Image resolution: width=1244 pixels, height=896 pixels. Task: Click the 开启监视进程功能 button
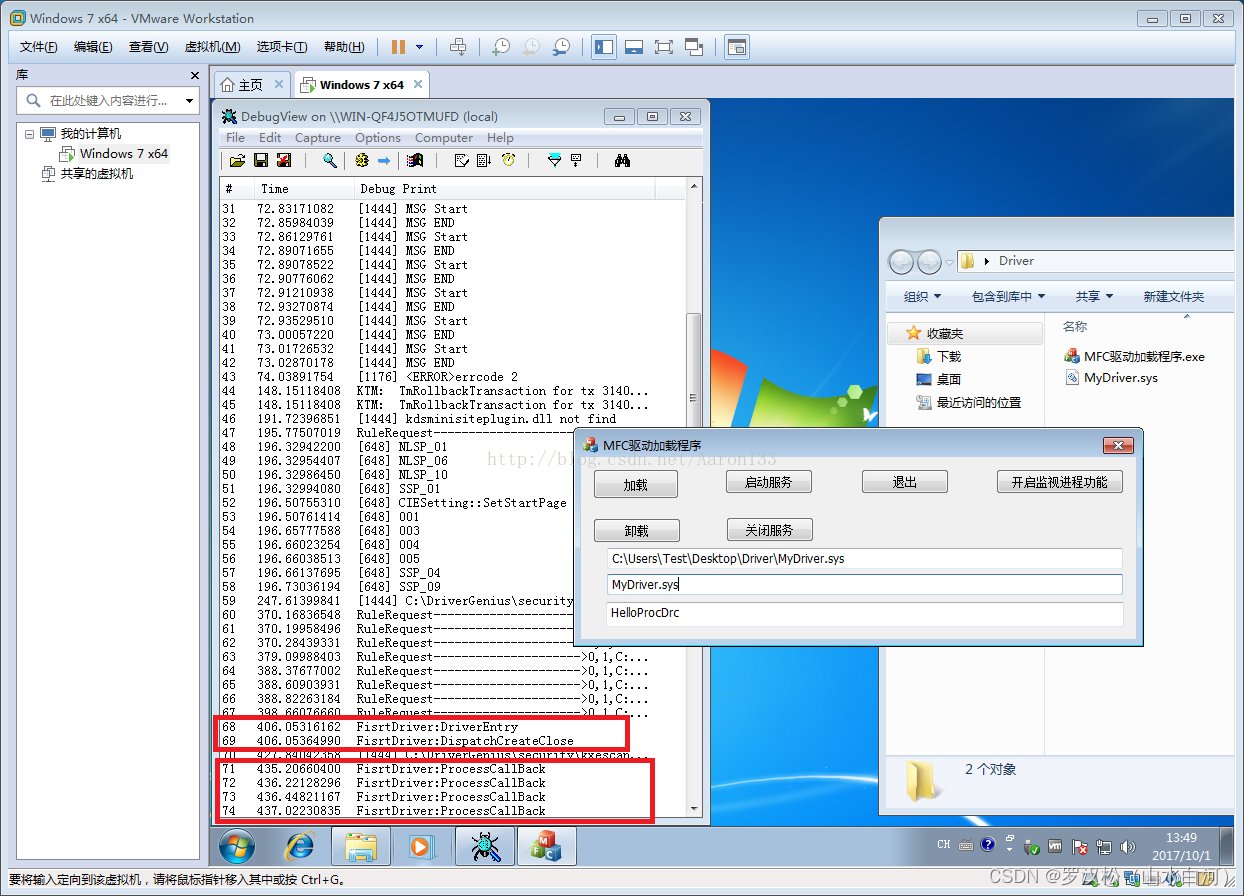coord(1060,482)
